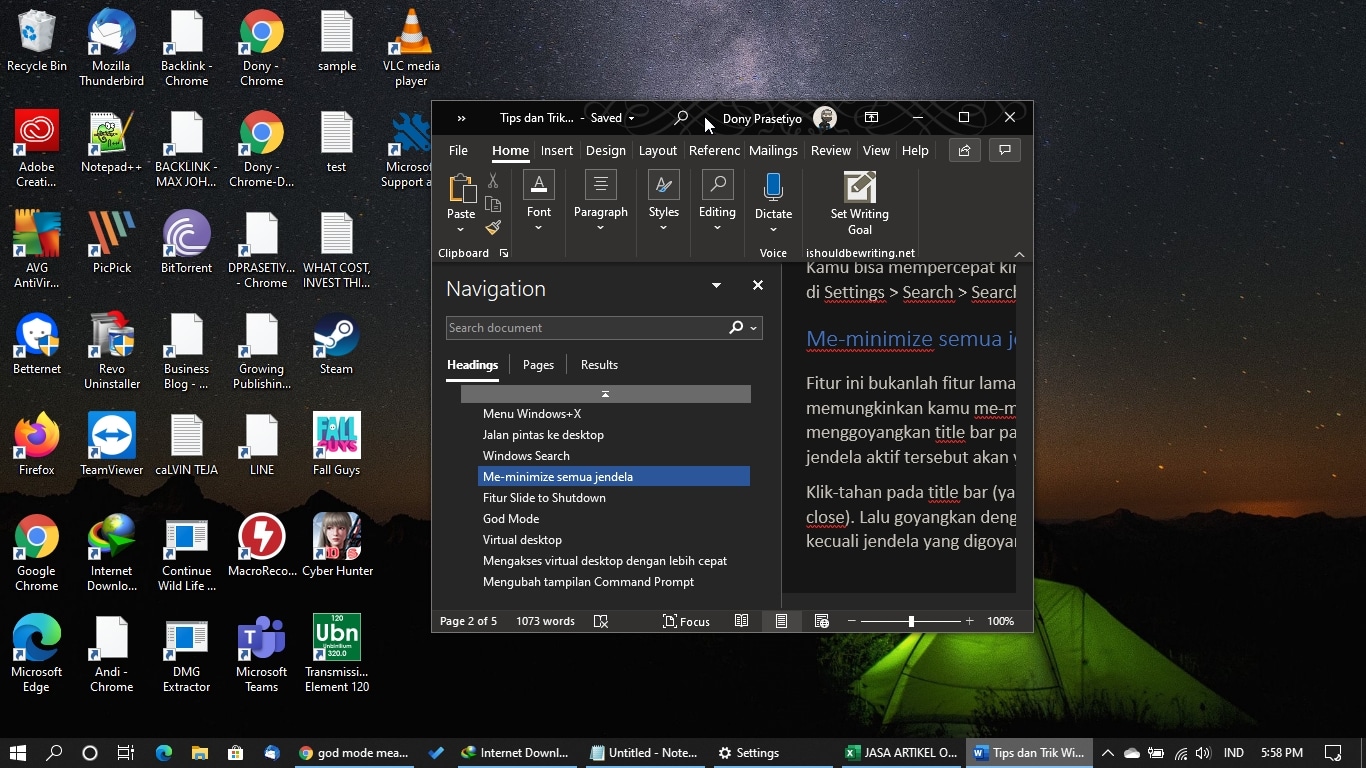Expand the Font group dropdown
Viewport: 1366px width, 768px height.
pyautogui.click(x=539, y=228)
